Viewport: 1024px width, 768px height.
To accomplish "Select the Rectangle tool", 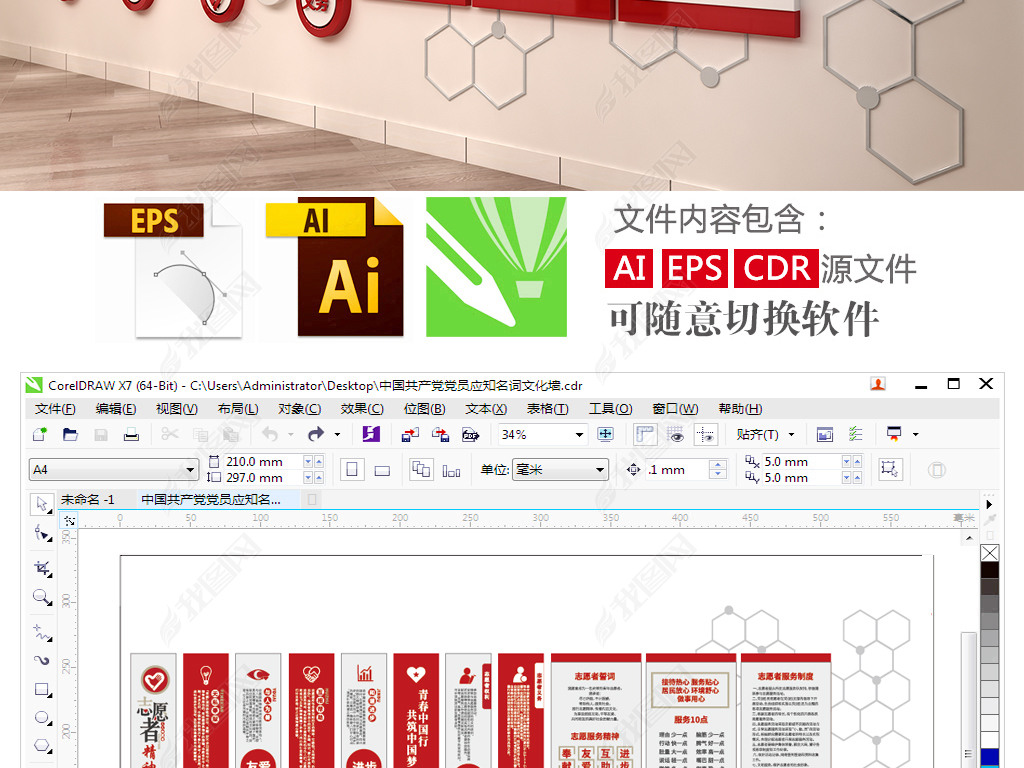I will pos(41,689).
